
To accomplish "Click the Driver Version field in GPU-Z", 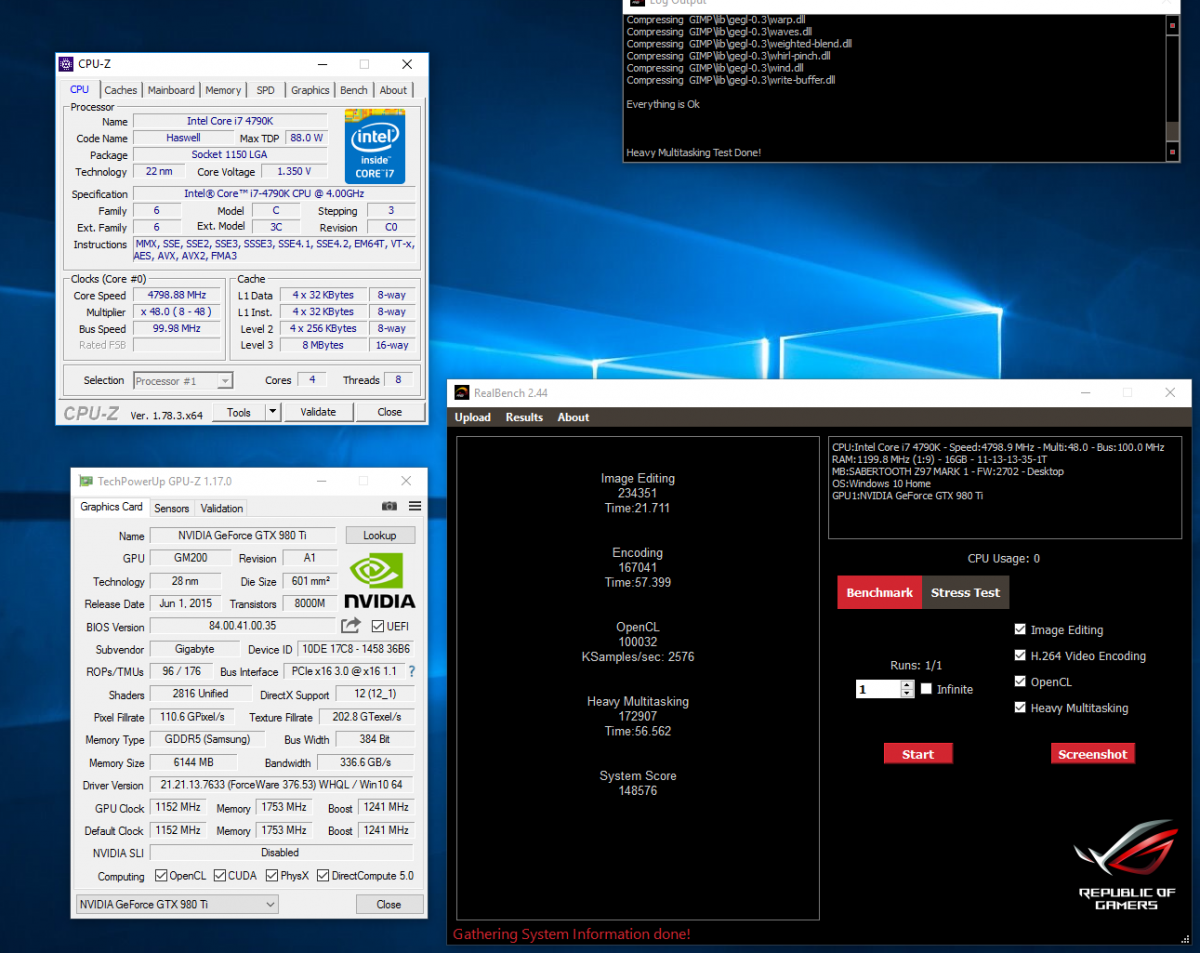I will click(281, 785).
